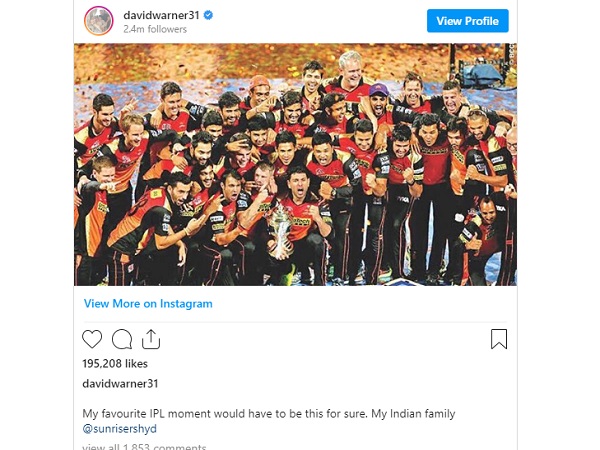Open the davidwarner31 profile avatar

99,21
